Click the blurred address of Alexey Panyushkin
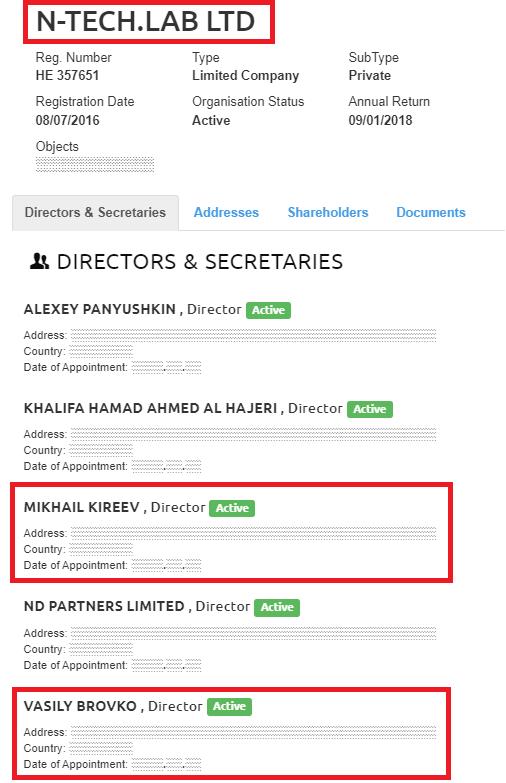The width and height of the screenshot is (506, 783). (253, 335)
